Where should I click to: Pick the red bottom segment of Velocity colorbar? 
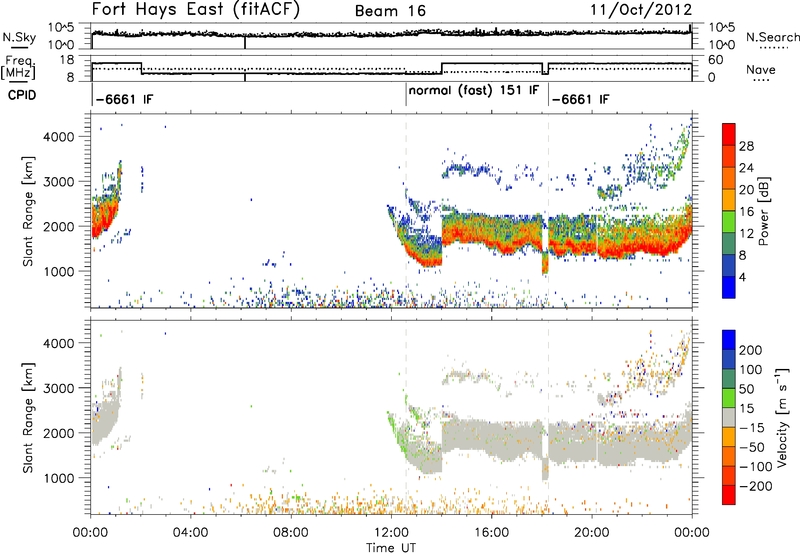729,495
